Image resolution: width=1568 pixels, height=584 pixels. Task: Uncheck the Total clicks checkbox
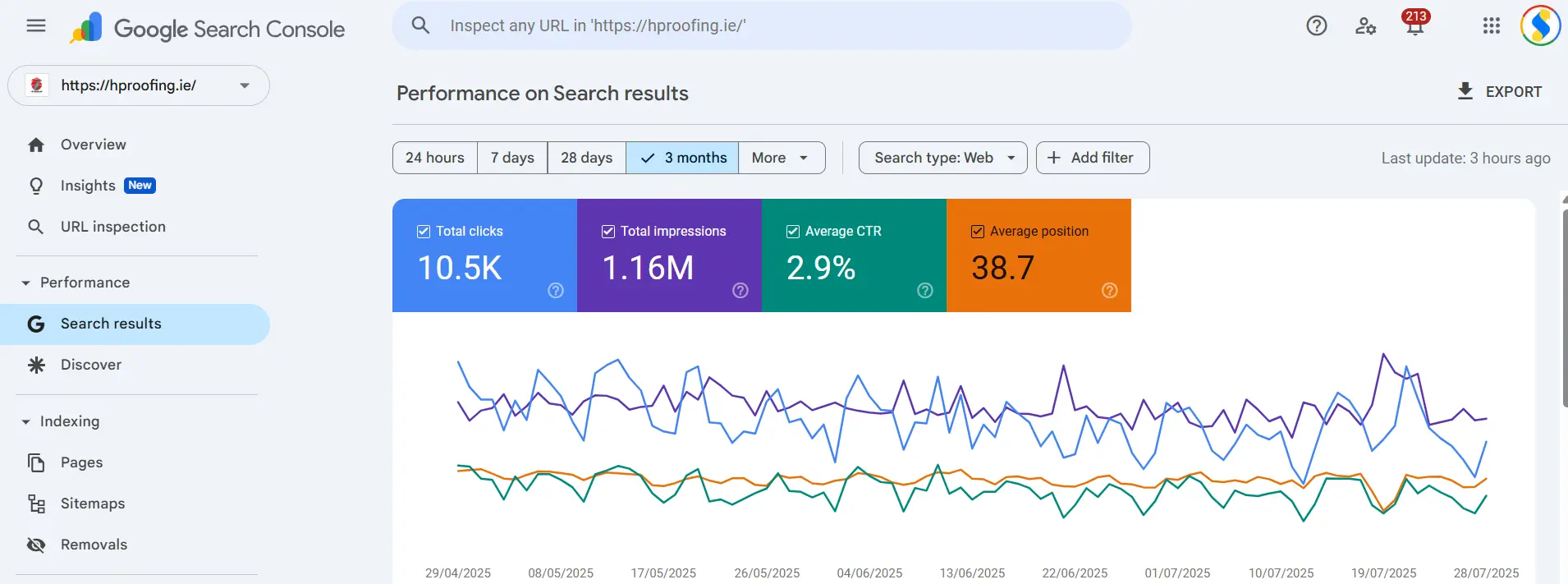(x=424, y=232)
